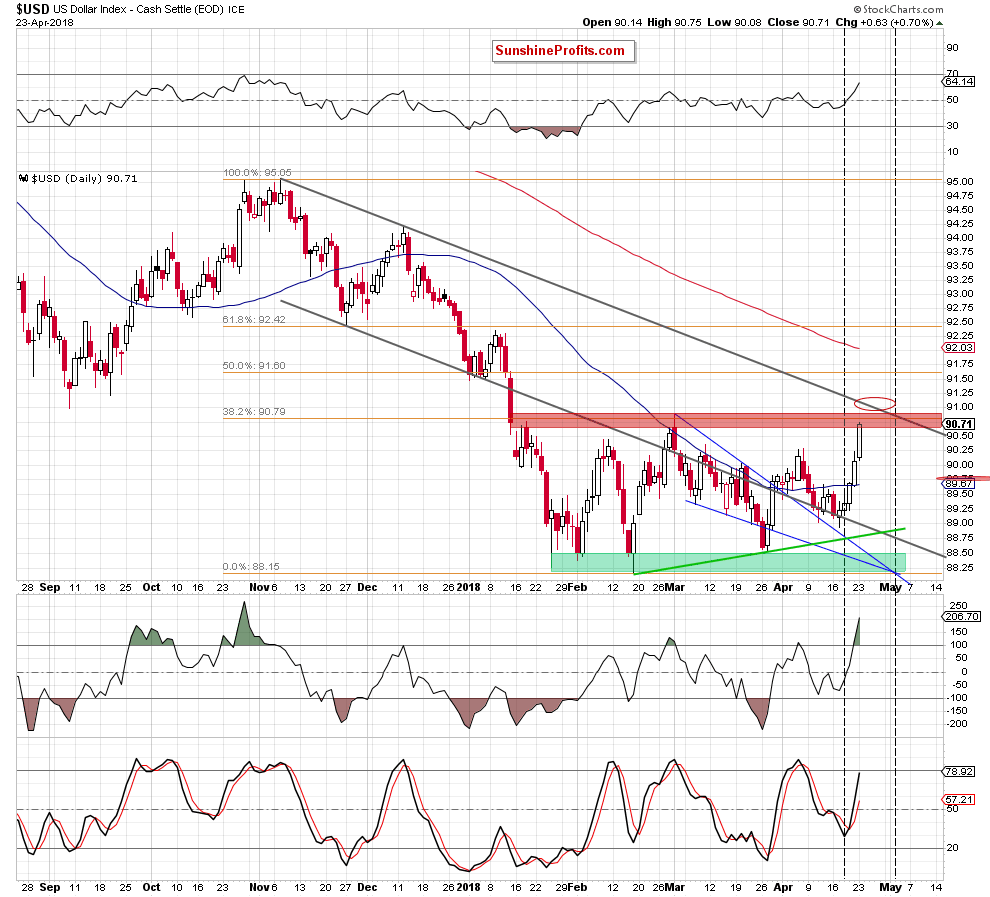
Task: Click the 'Chg +0.63 (+0.70%)' value
Action: pyautogui.click(x=884, y=22)
